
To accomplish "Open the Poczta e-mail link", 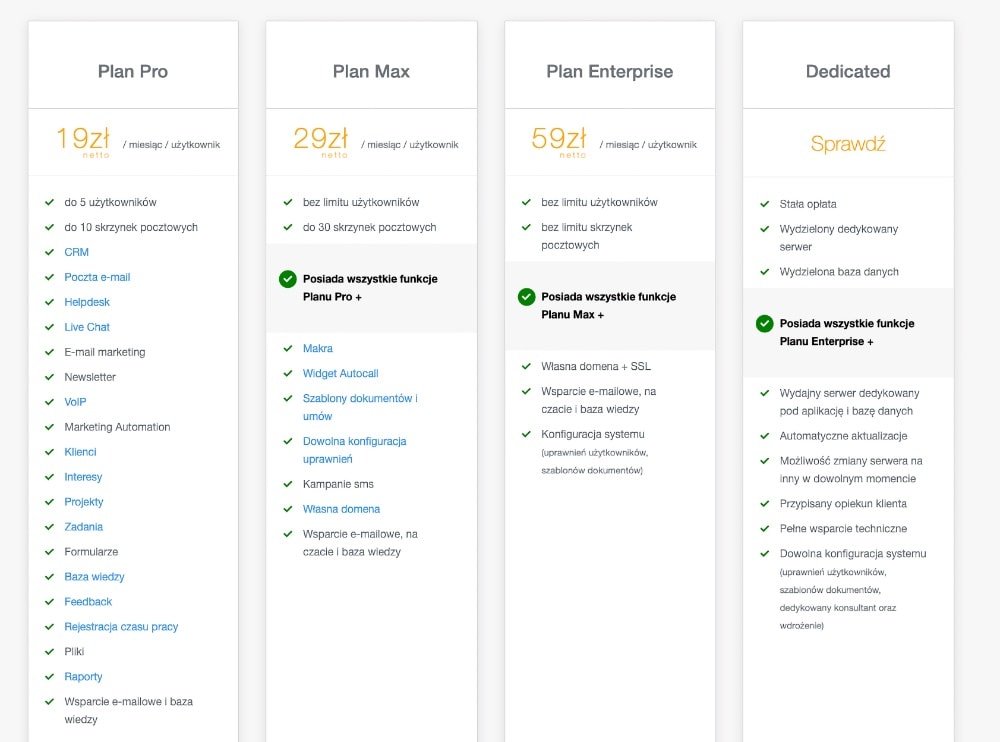I will coord(97,277).
